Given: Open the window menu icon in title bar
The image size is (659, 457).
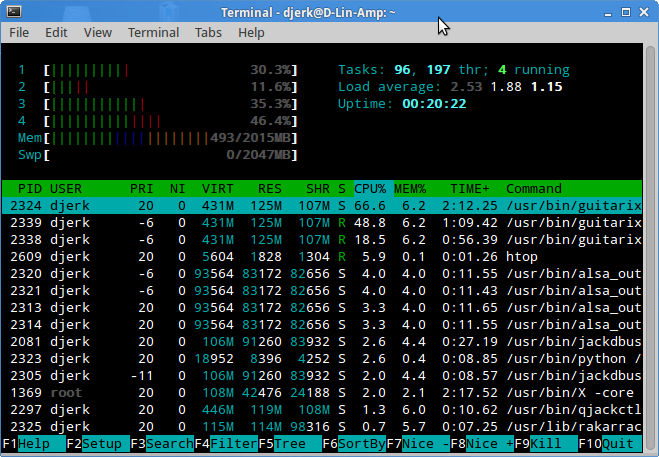Looking at the screenshot, I should click(13, 11).
